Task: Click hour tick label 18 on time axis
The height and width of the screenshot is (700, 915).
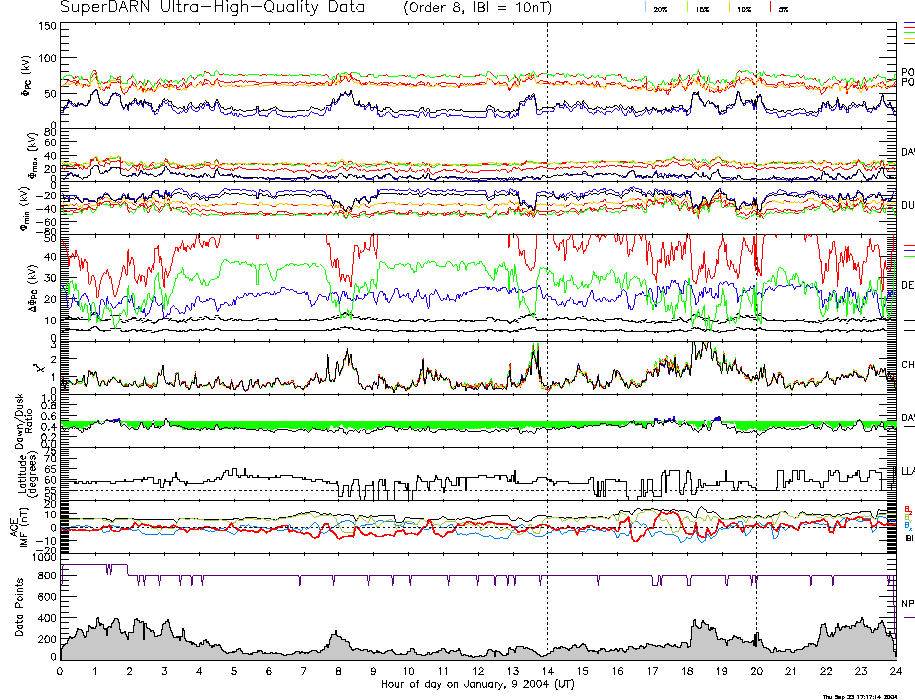Action: coord(687,671)
